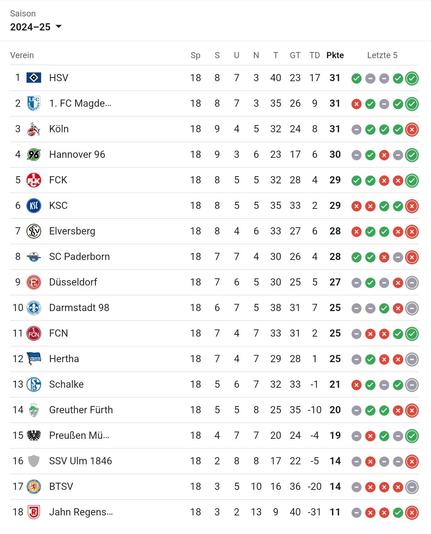Click the Schalke club crest
This screenshot has width=431, height=534.
pyautogui.click(x=34, y=384)
